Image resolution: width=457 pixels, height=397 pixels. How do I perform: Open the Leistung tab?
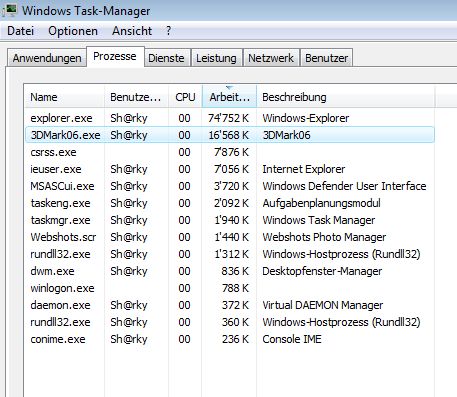pyautogui.click(x=216, y=58)
